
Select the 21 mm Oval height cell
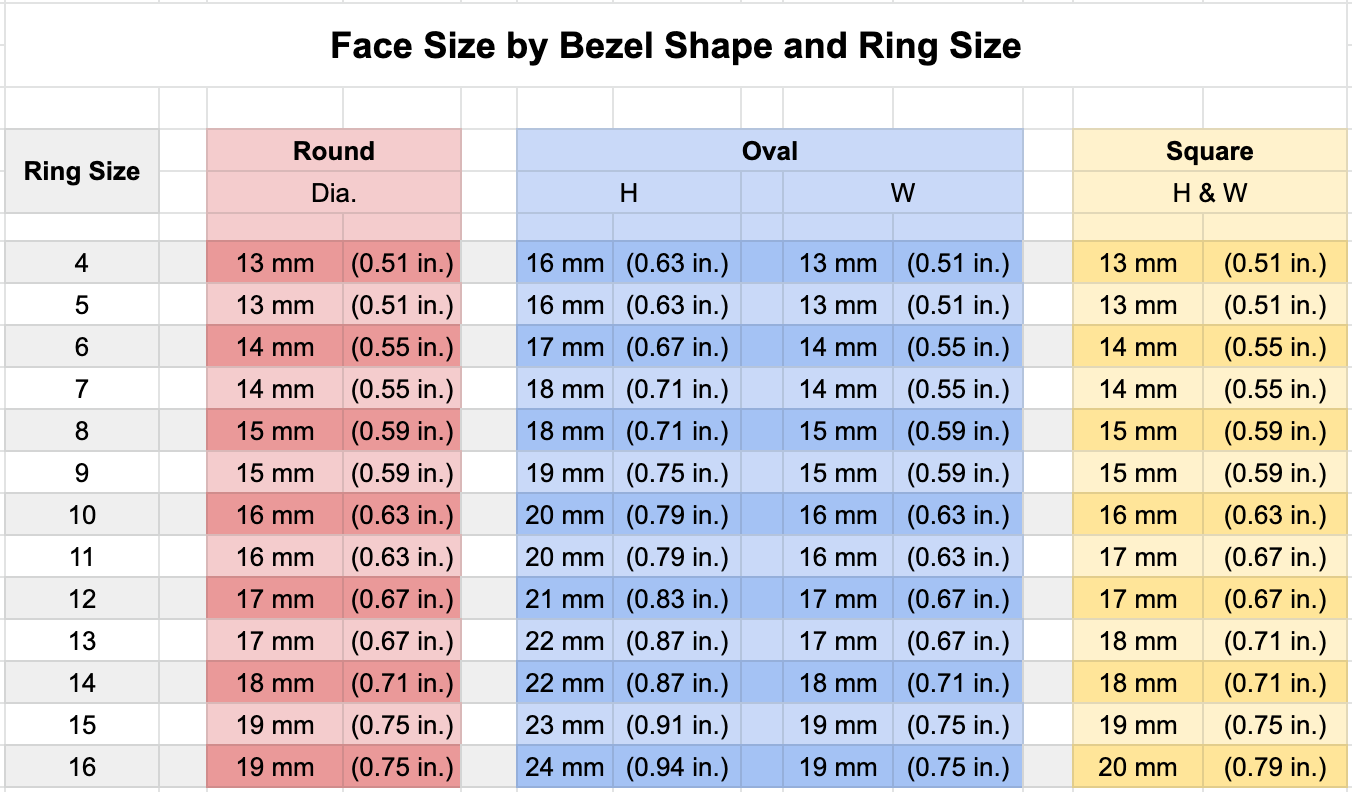pyautogui.click(x=565, y=599)
